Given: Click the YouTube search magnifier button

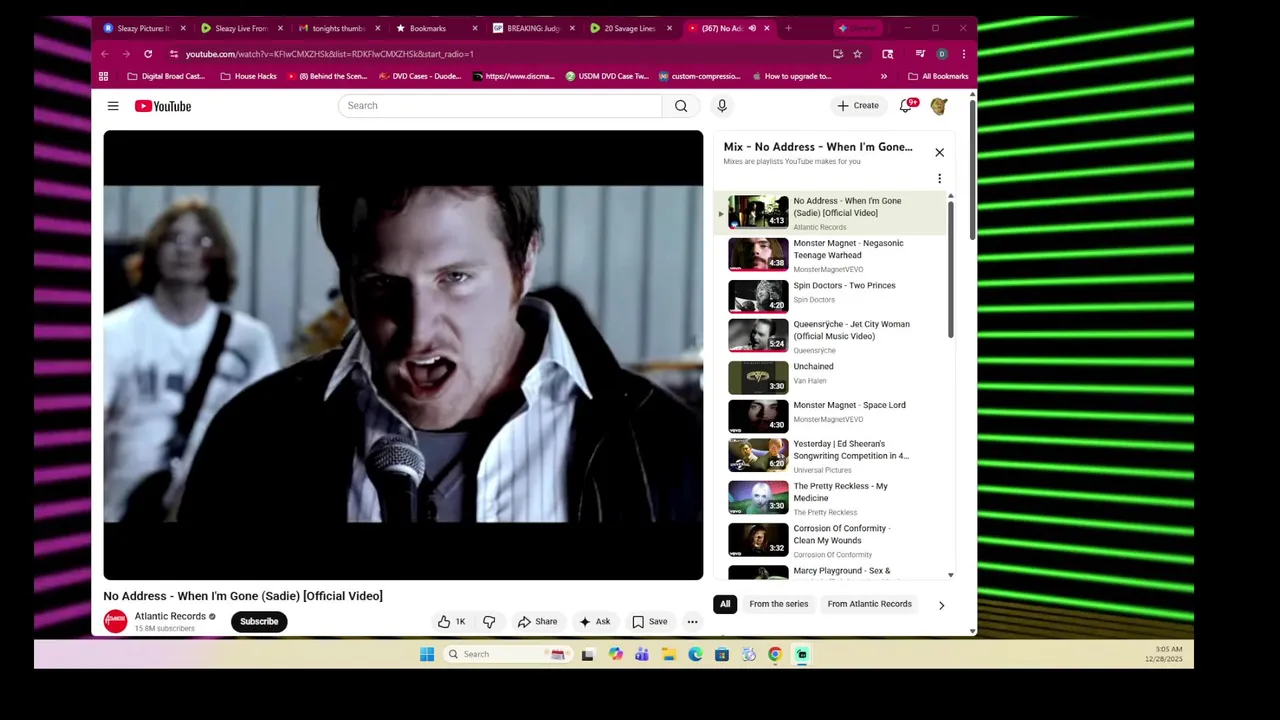Looking at the screenshot, I should coord(681,106).
